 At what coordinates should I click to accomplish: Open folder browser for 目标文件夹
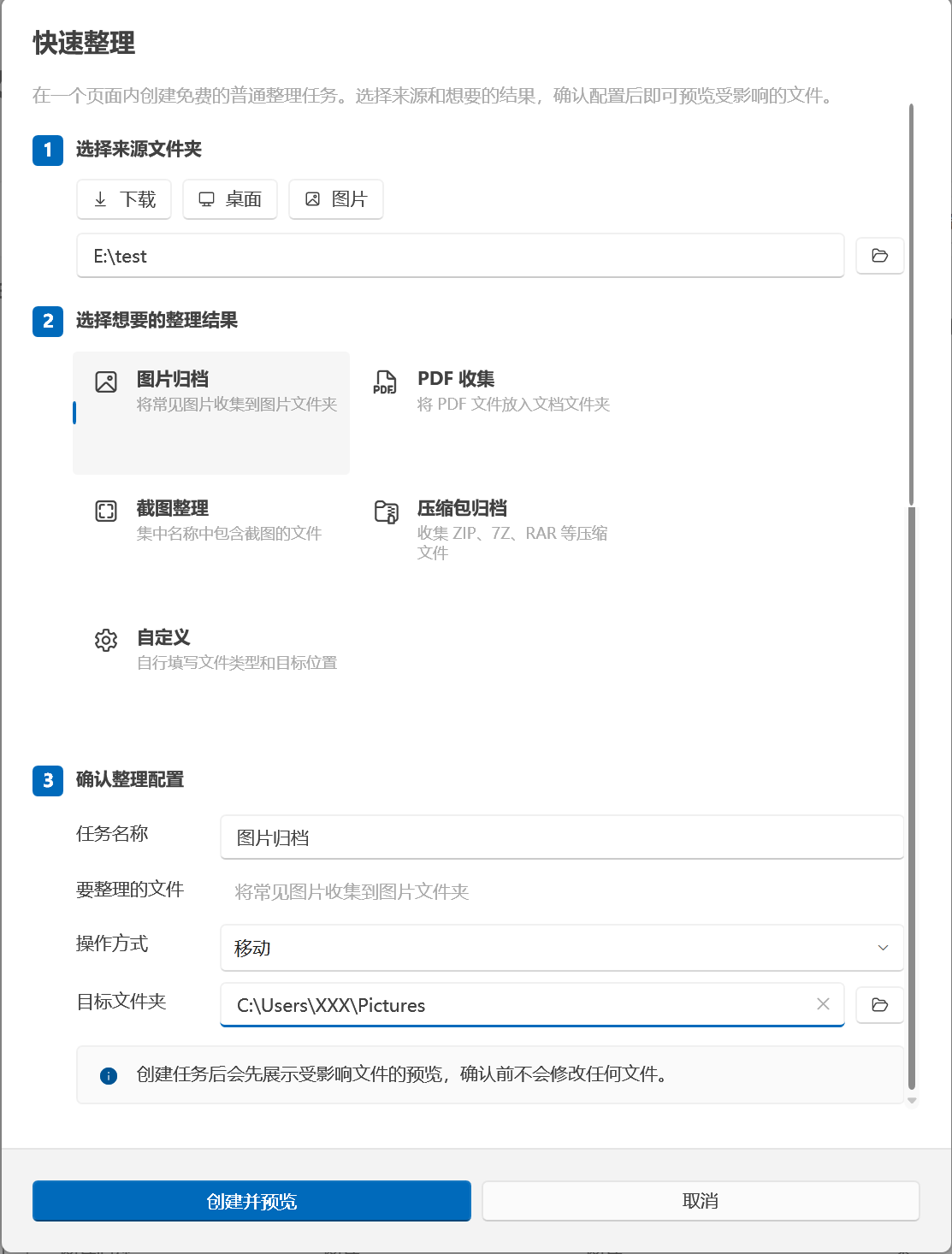880,1004
